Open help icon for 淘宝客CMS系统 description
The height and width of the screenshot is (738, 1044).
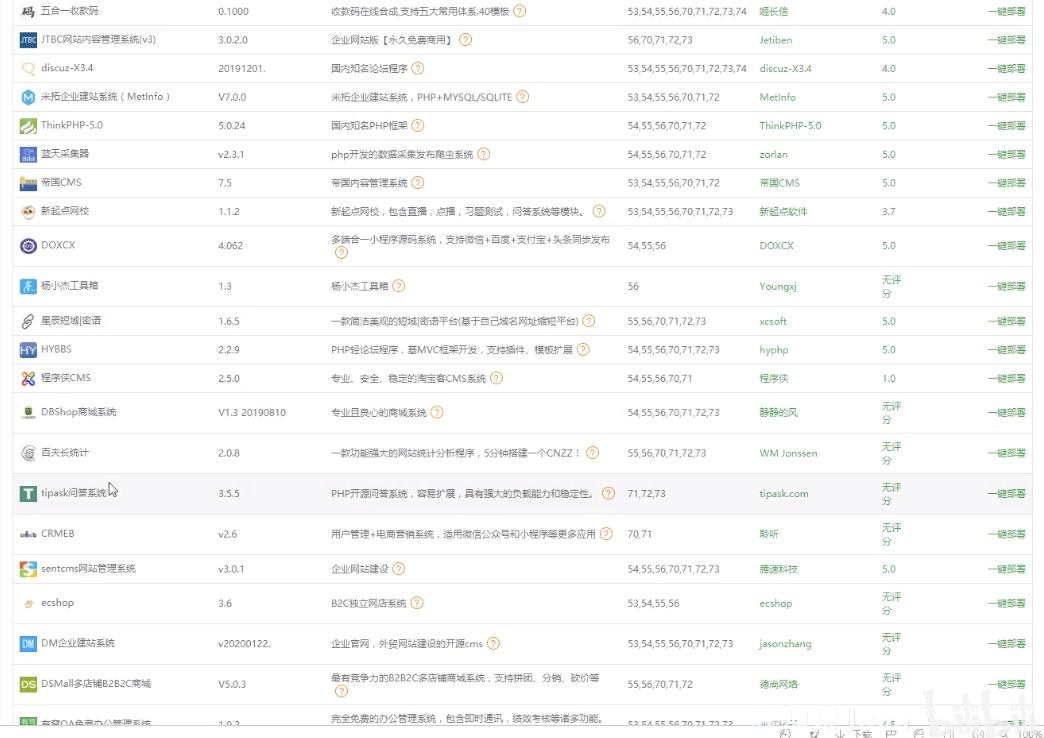(x=496, y=378)
